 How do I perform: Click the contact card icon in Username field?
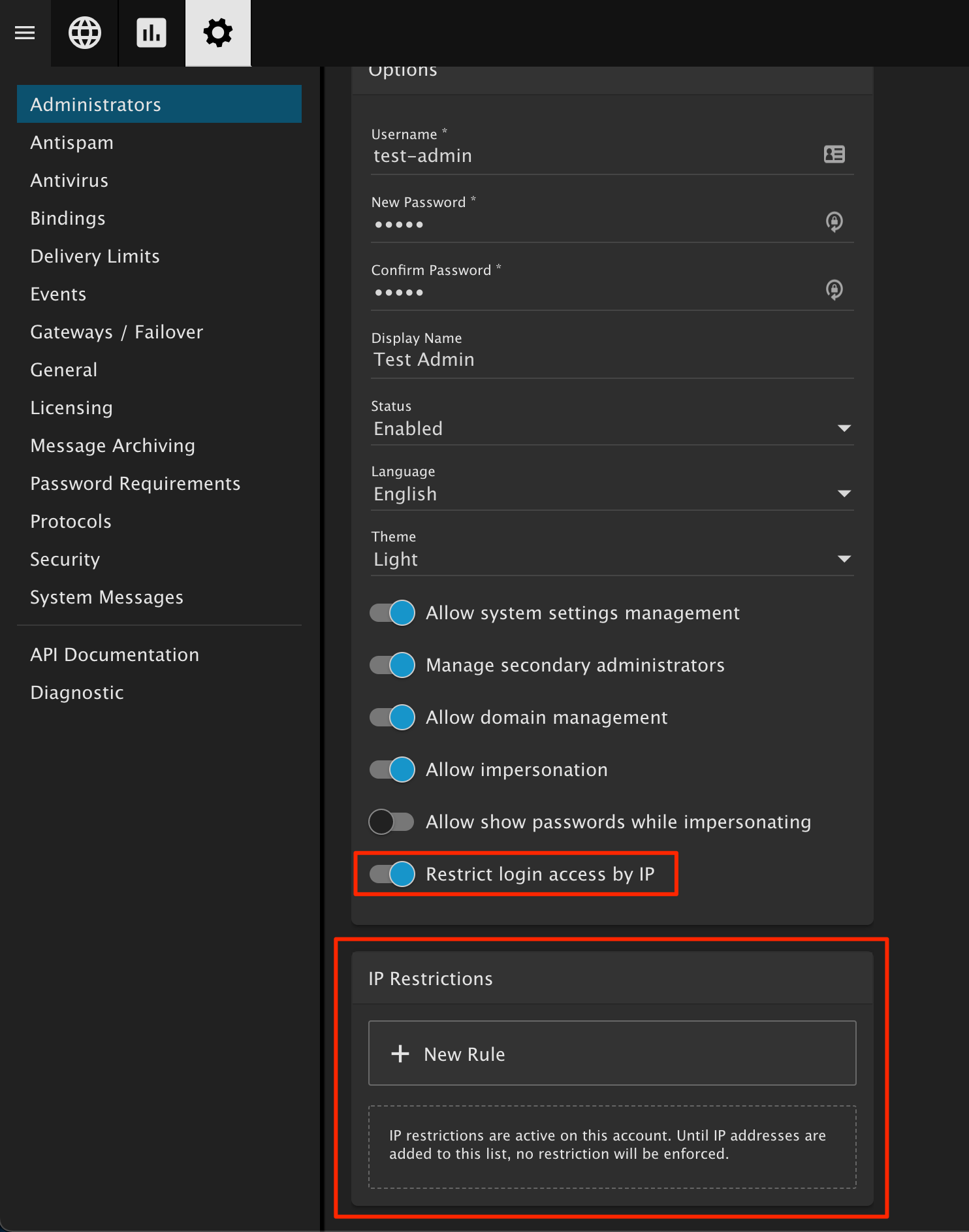tap(834, 155)
